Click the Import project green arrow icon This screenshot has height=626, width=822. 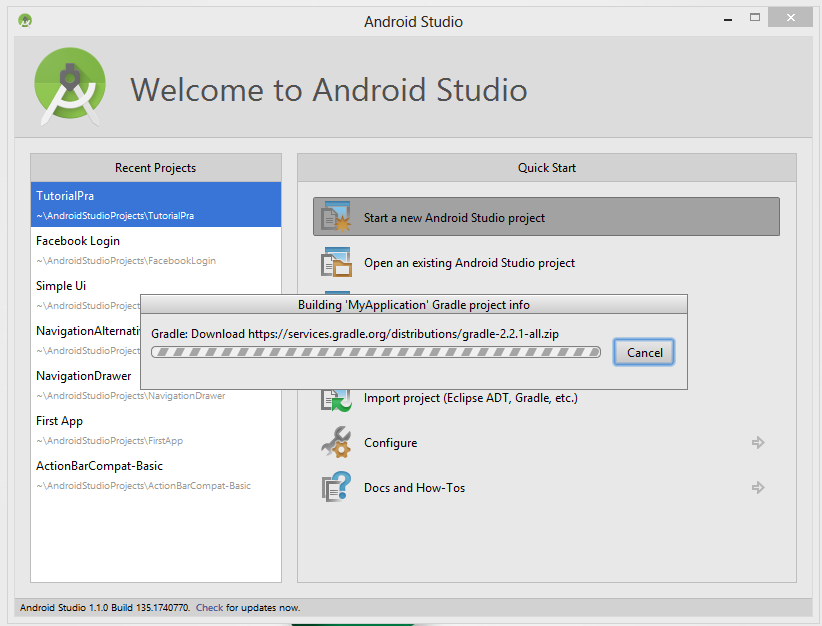[336, 401]
